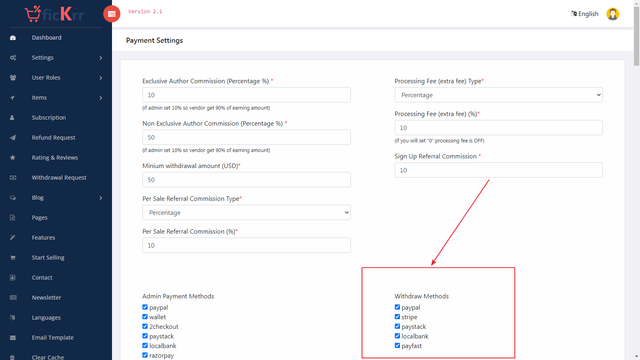Click Non Exclusive Author Commission input

[246, 138]
